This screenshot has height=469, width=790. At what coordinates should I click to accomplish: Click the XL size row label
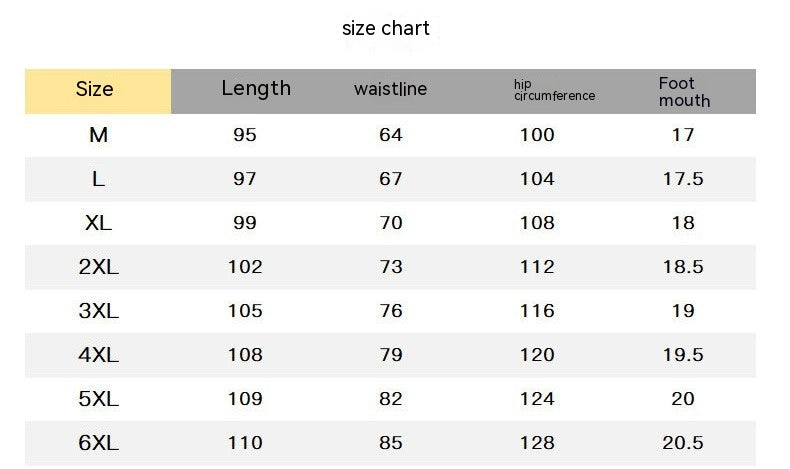coord(98,223)
